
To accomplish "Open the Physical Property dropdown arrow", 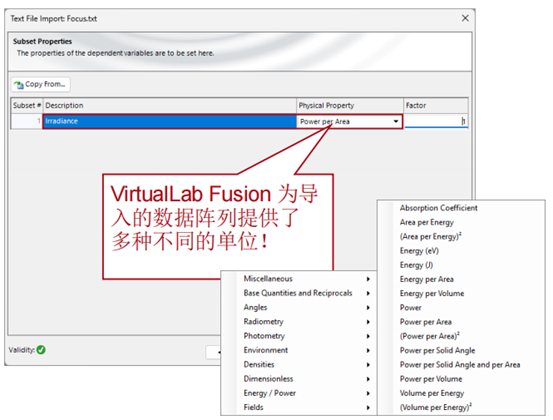I will click(396, 121).
